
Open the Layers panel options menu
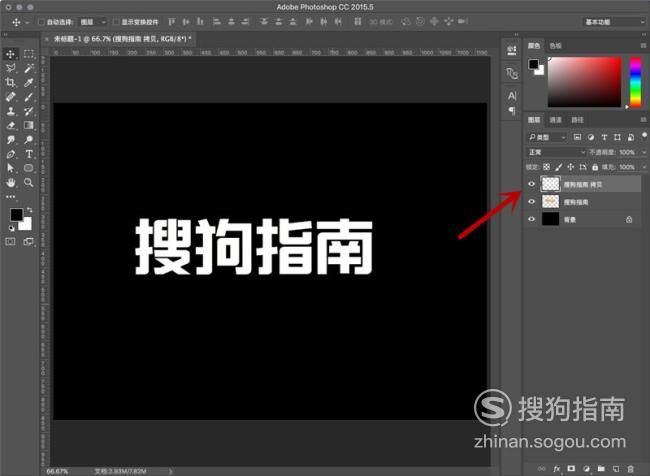[643, 120]
